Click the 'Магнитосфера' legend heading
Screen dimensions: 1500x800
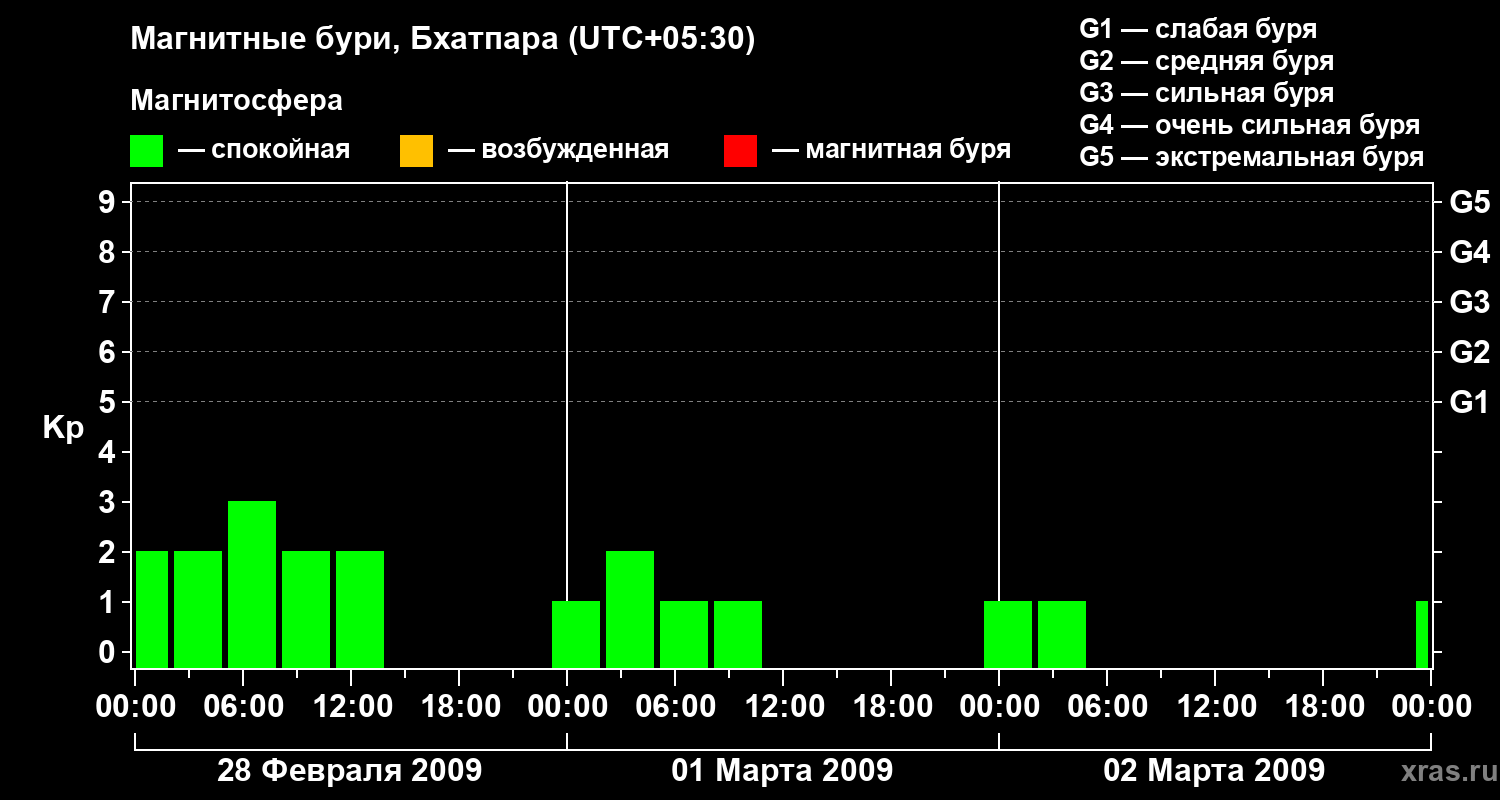236,101
